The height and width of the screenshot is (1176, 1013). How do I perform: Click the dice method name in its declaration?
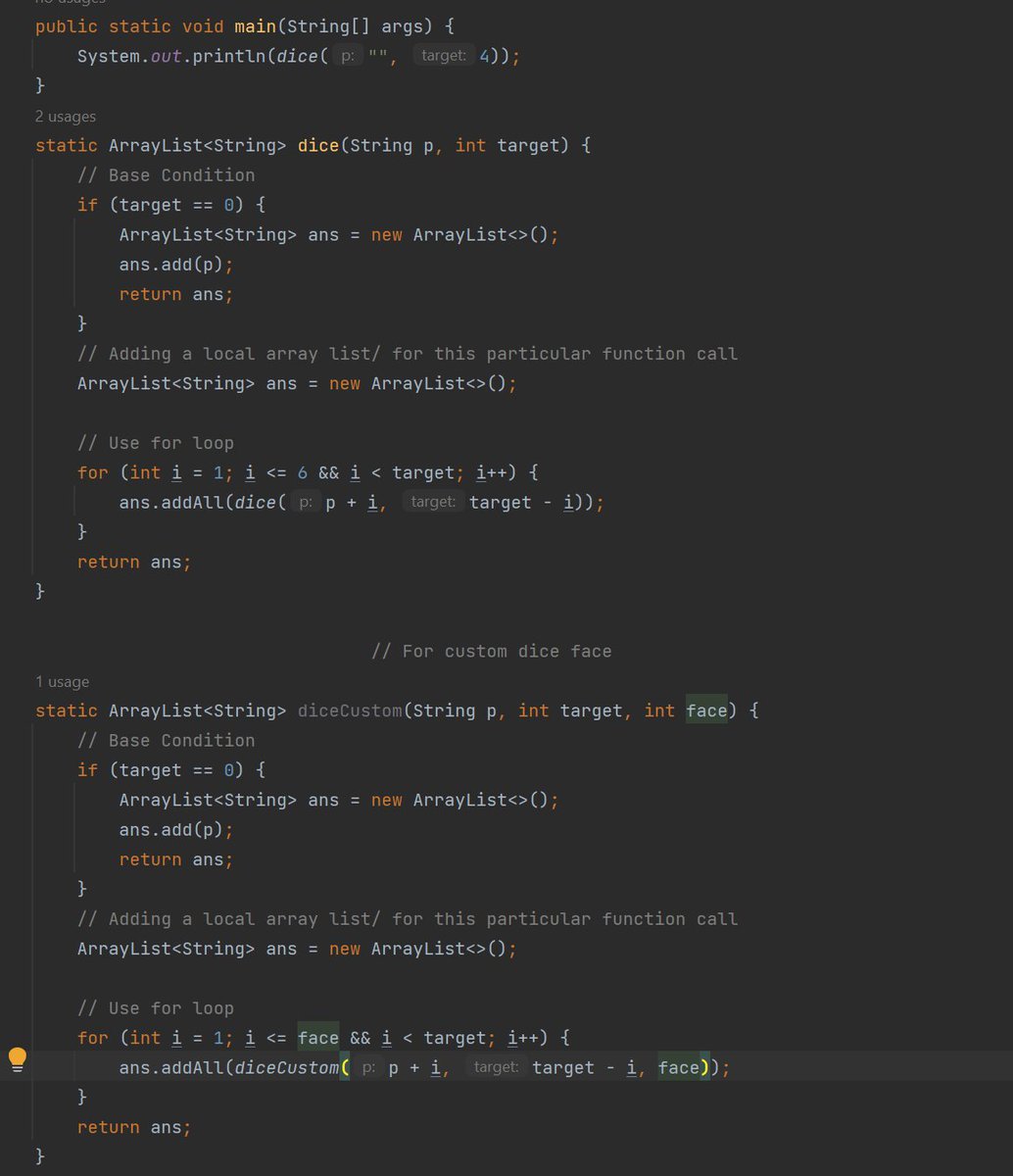click(x=317, y=145)
